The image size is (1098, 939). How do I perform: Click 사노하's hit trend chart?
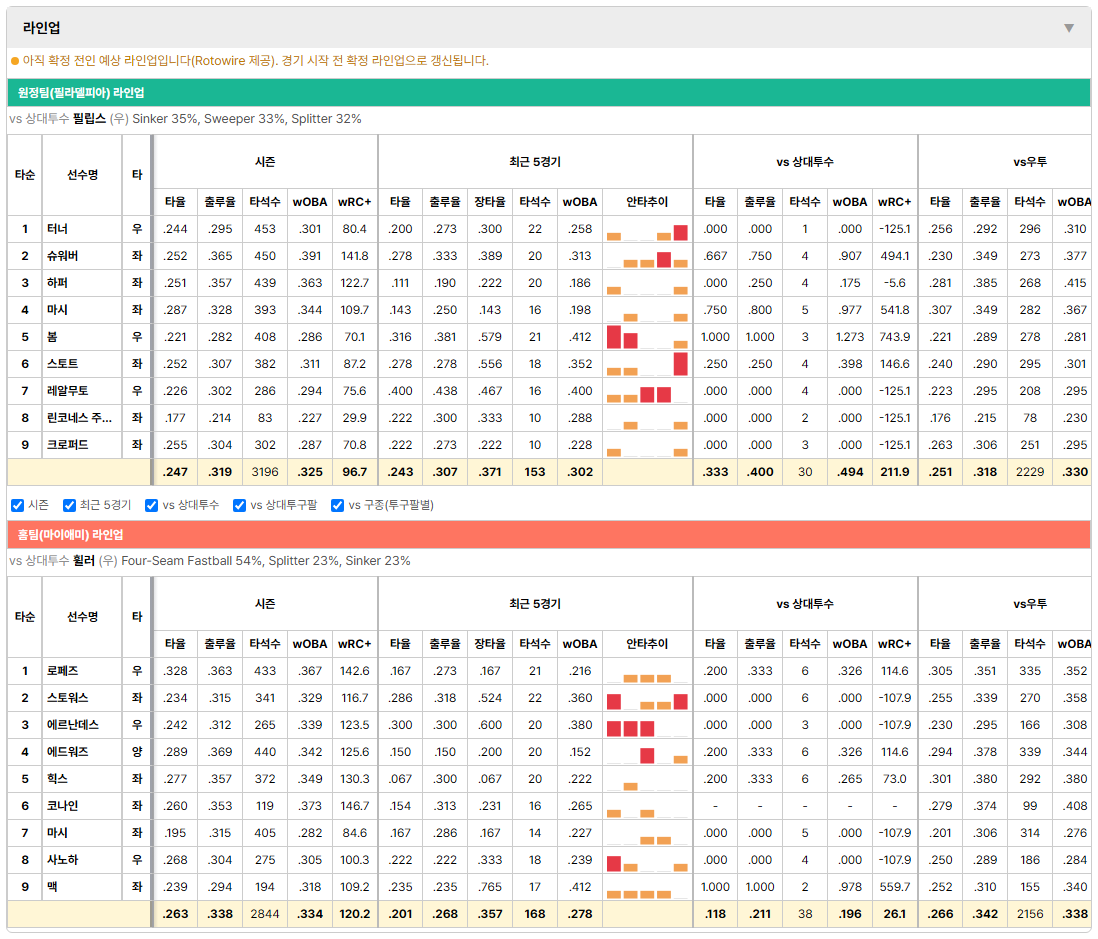pyautogui.click(x=647, y=861)
